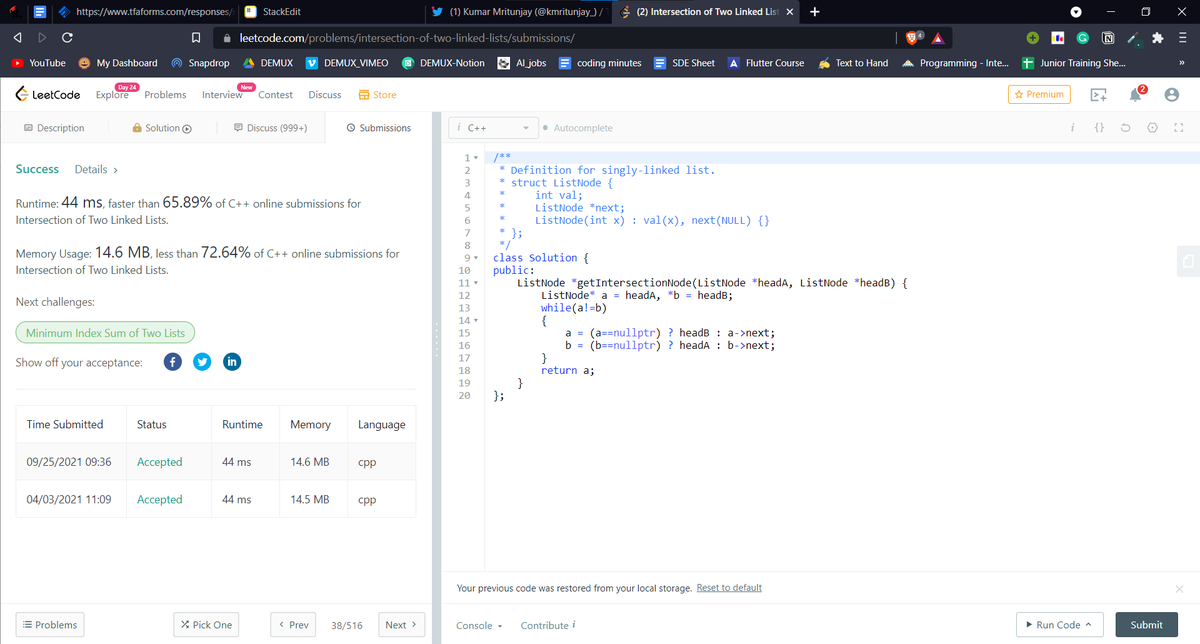This screenshot has height=644, width=1200.
Task: Open the Problems list button
Action: pos(49,625)
